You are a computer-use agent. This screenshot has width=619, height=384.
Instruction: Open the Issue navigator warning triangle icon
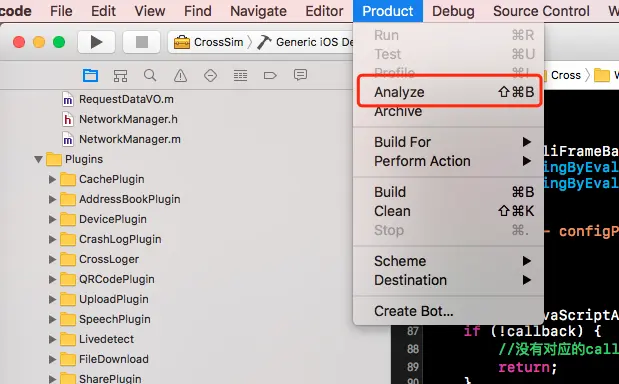[x=180, y=75]
